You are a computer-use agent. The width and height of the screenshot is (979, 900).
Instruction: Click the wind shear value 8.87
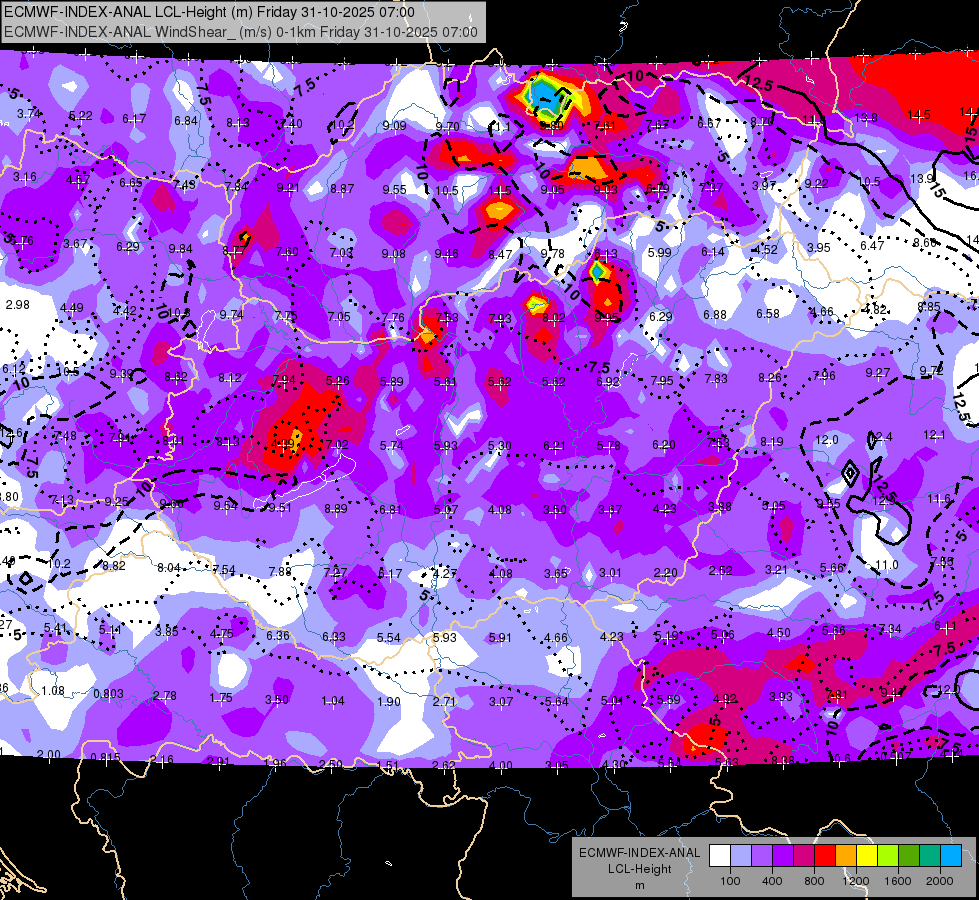[342, 189]
